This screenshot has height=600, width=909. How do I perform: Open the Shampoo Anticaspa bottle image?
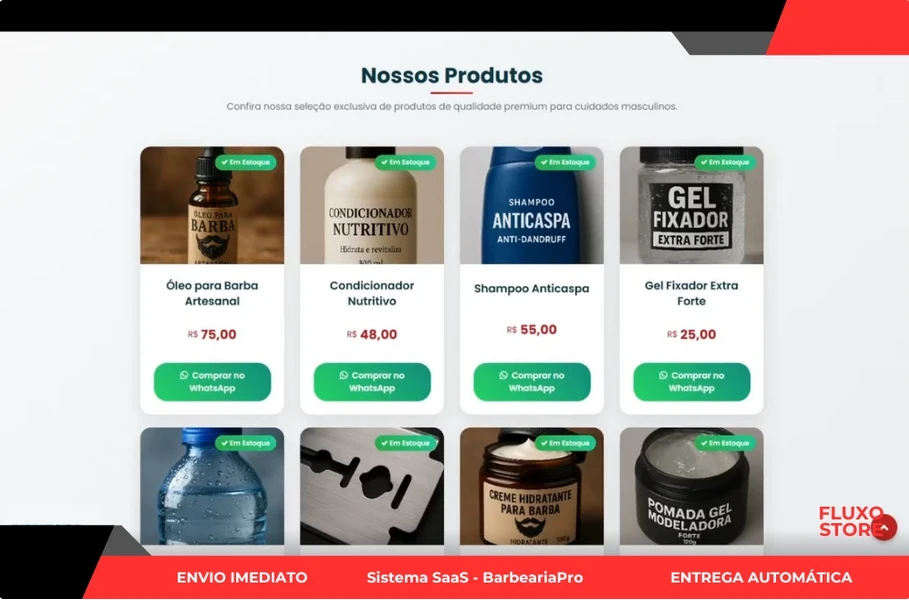532,205
